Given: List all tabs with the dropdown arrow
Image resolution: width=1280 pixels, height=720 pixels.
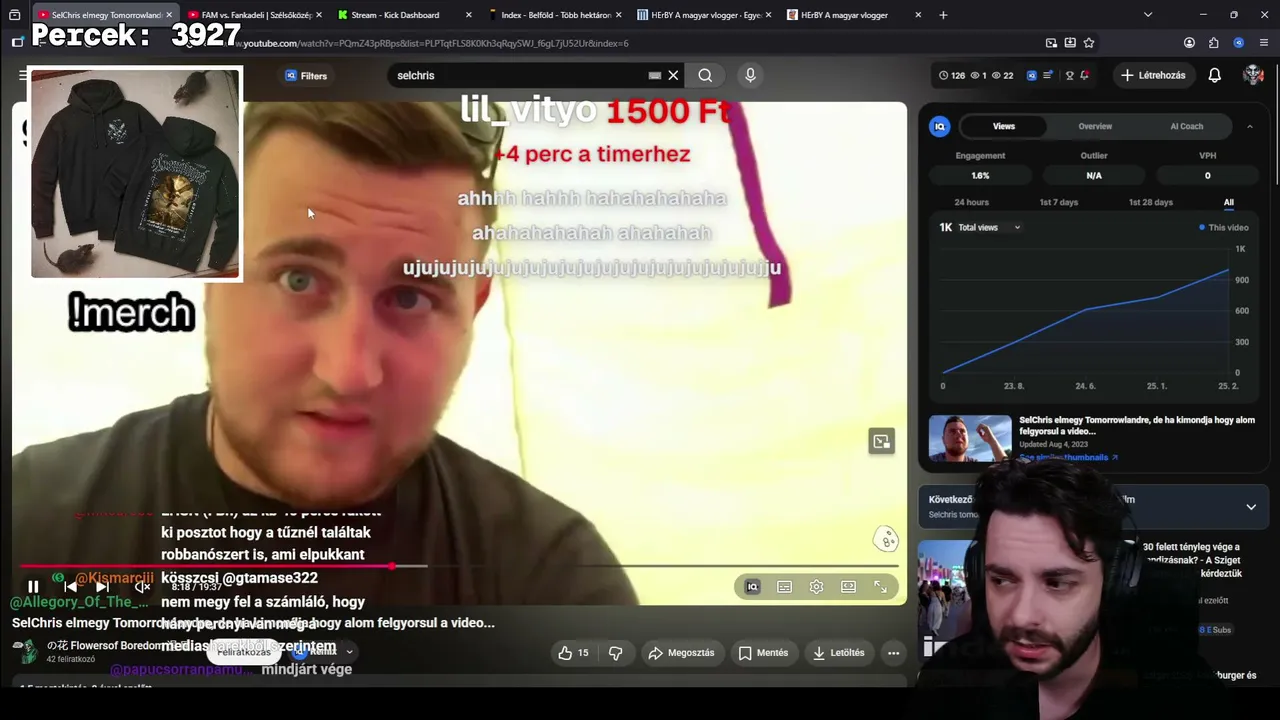Looking at the screenshot, I should click(1148, 15).
